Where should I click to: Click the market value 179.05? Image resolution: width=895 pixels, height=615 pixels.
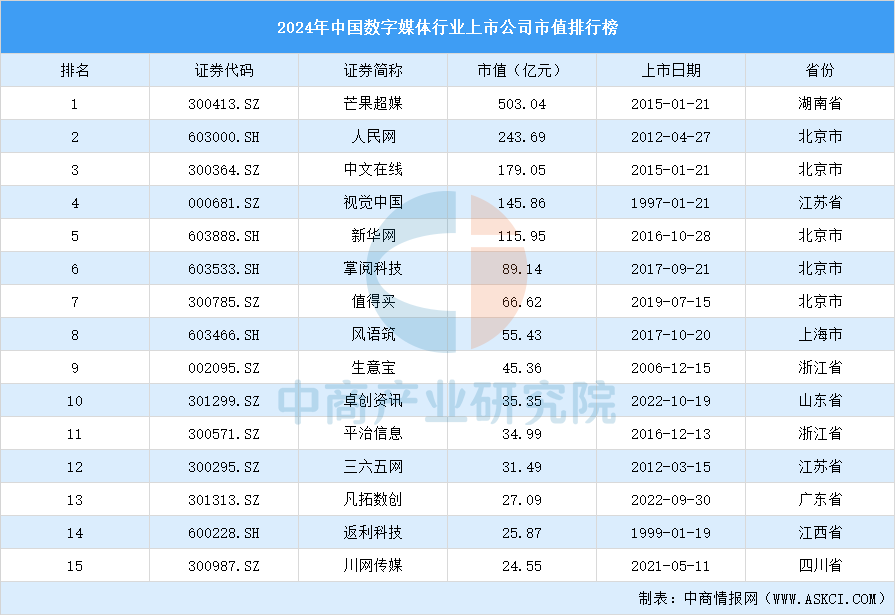click(x=522, y=170)
